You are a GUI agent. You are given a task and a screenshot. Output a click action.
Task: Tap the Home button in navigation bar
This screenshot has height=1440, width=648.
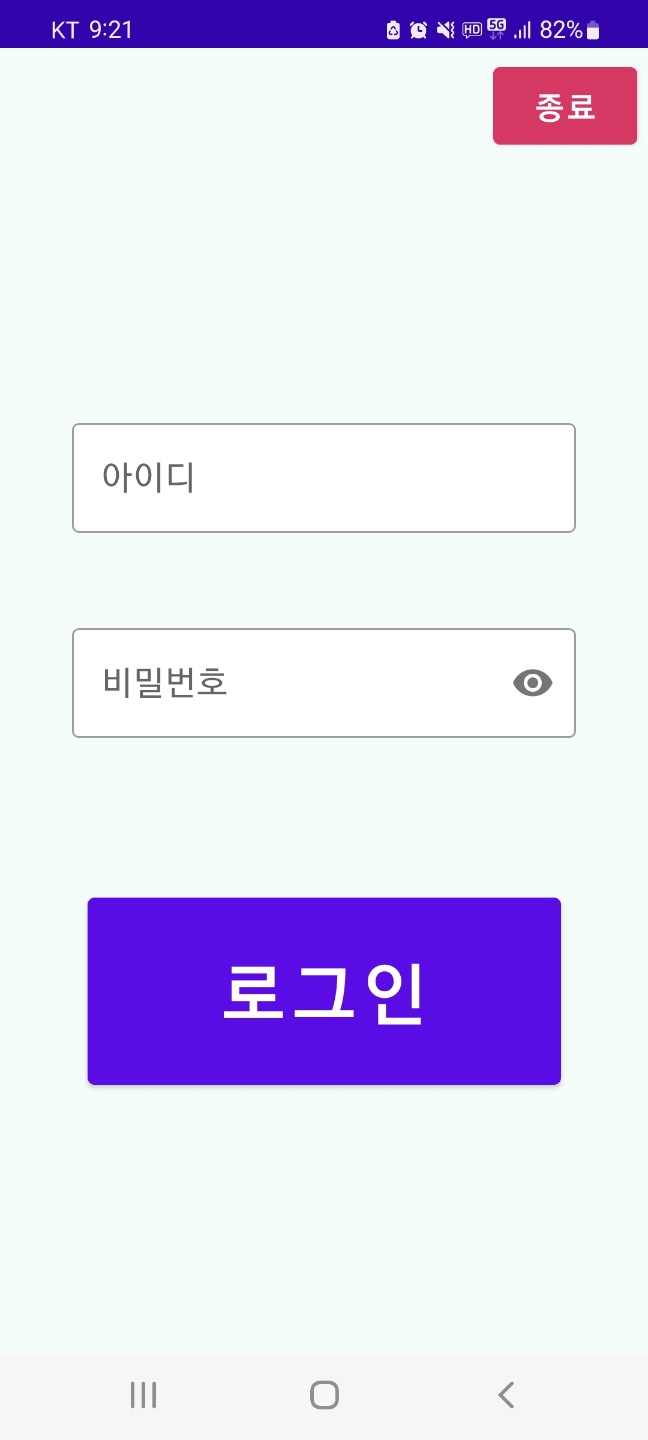[x=323, y=1393]
